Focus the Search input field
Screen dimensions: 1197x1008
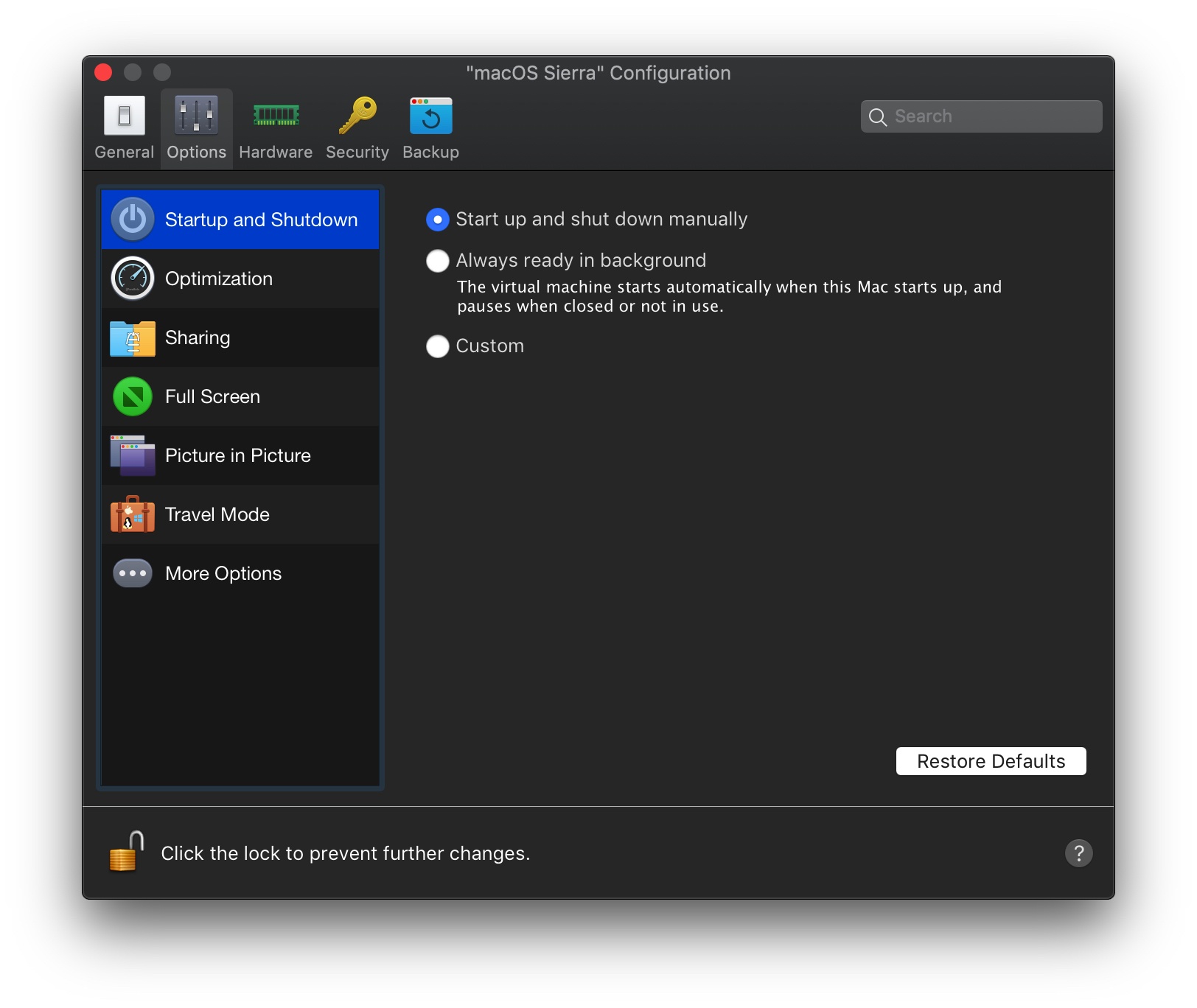(x=982, y=116)
